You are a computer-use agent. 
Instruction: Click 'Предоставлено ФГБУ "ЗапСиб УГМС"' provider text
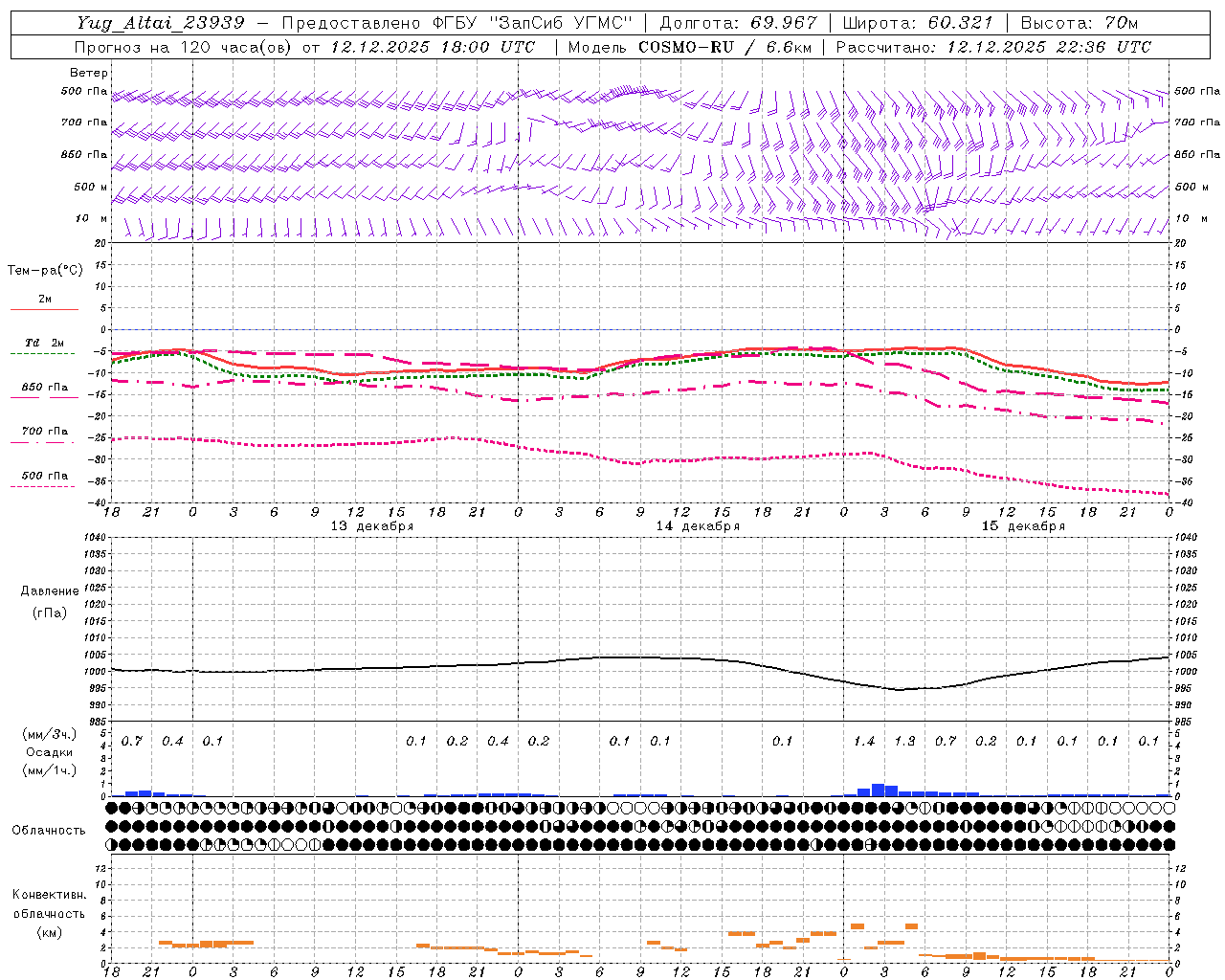pyautogui.click(x=457, y=23)
